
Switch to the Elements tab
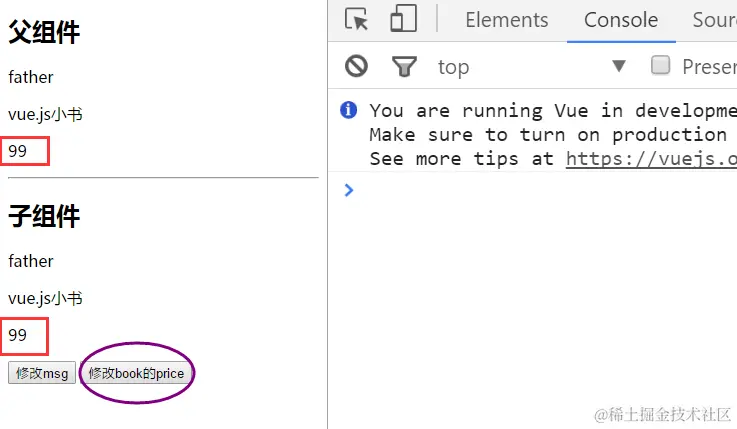click(506, 20)
